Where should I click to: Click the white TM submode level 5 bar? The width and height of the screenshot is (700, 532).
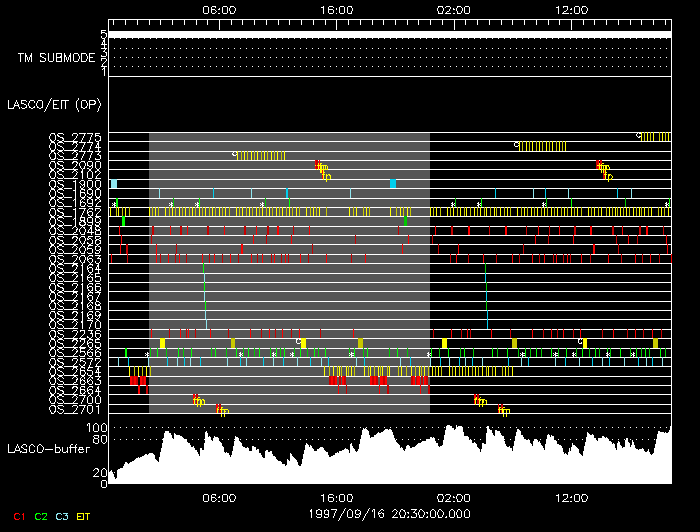[x=388, y=34]
